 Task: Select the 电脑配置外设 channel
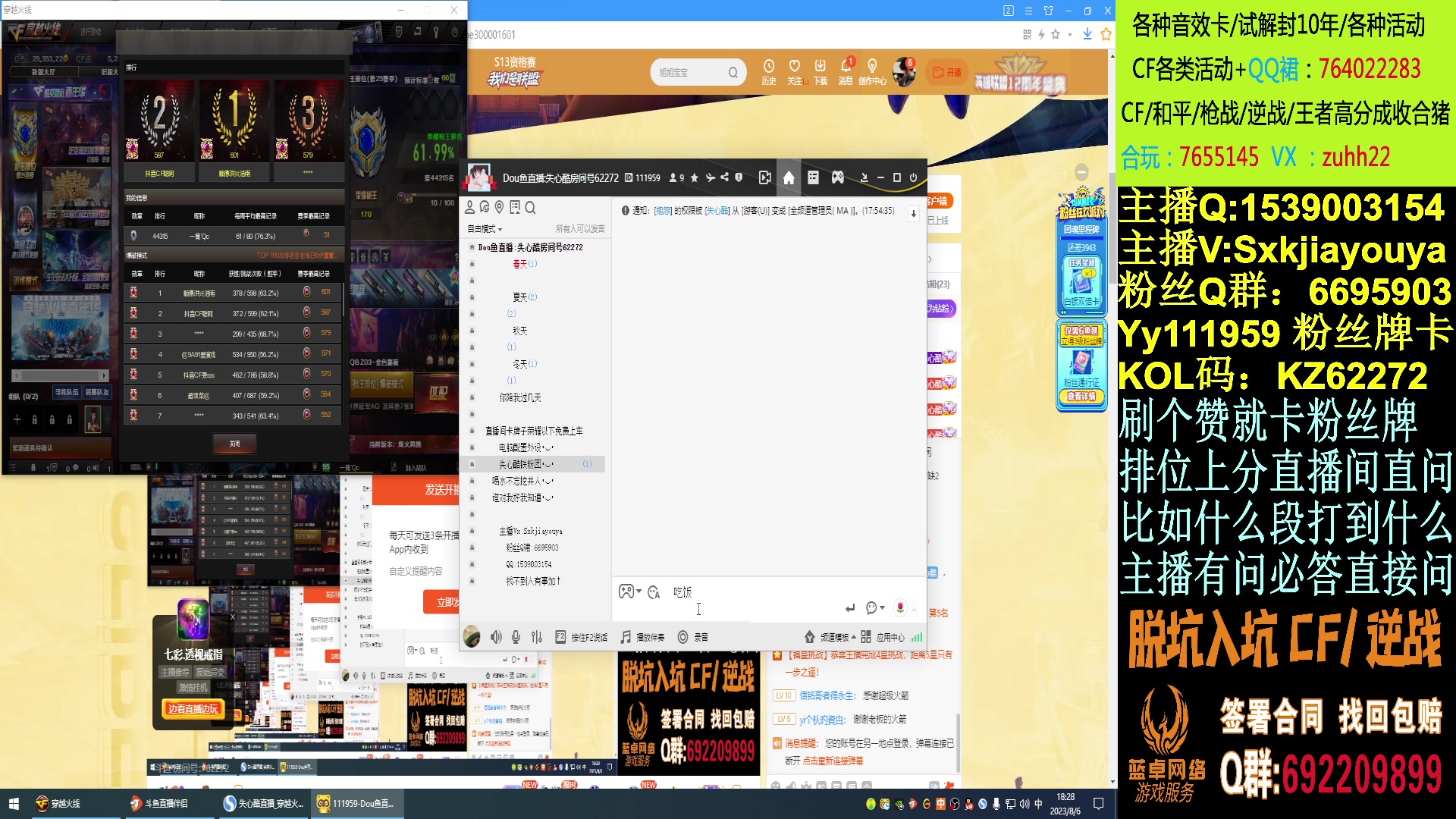pos(526,447)
